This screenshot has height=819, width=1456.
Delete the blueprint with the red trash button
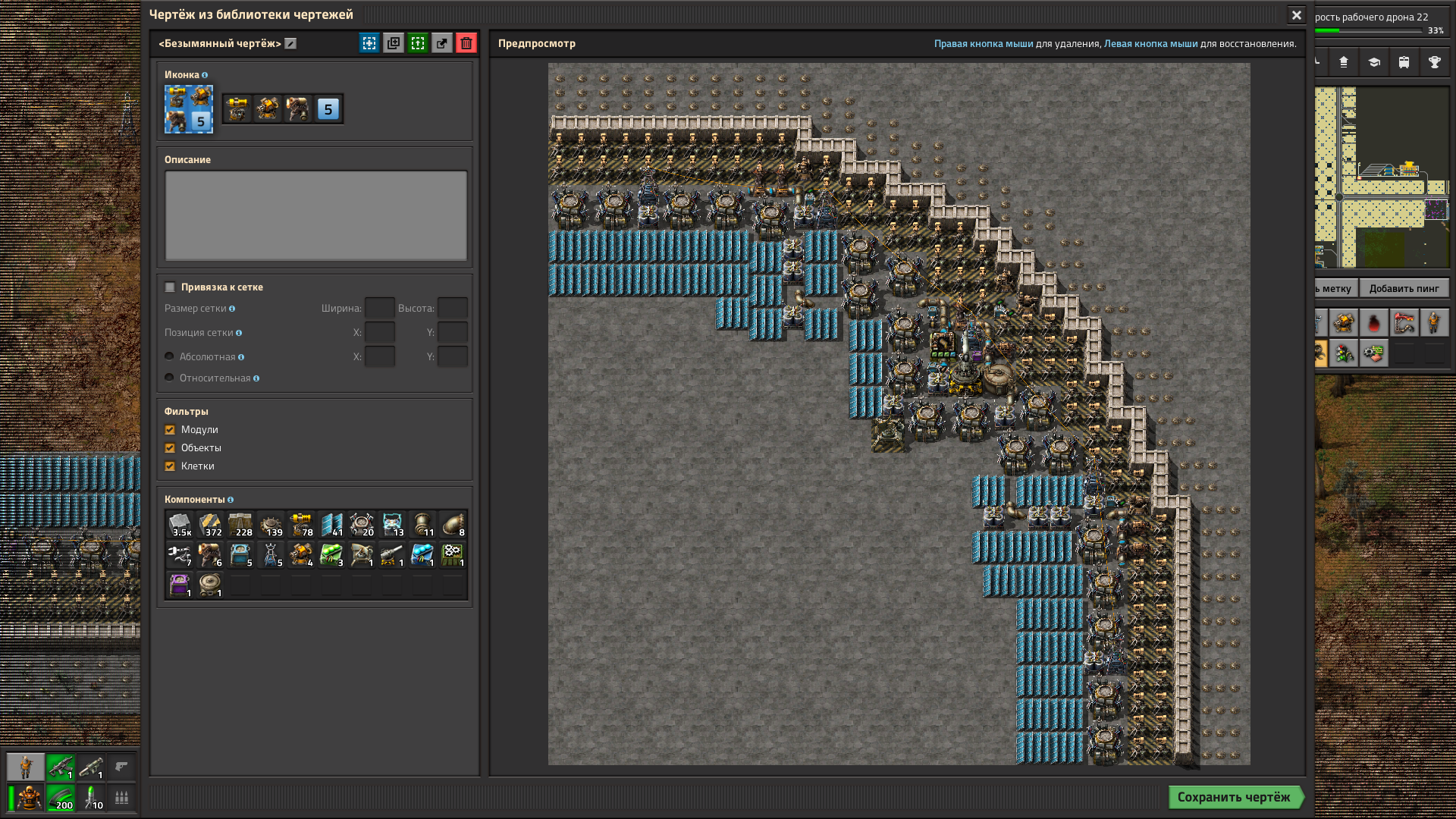(466, 43)
